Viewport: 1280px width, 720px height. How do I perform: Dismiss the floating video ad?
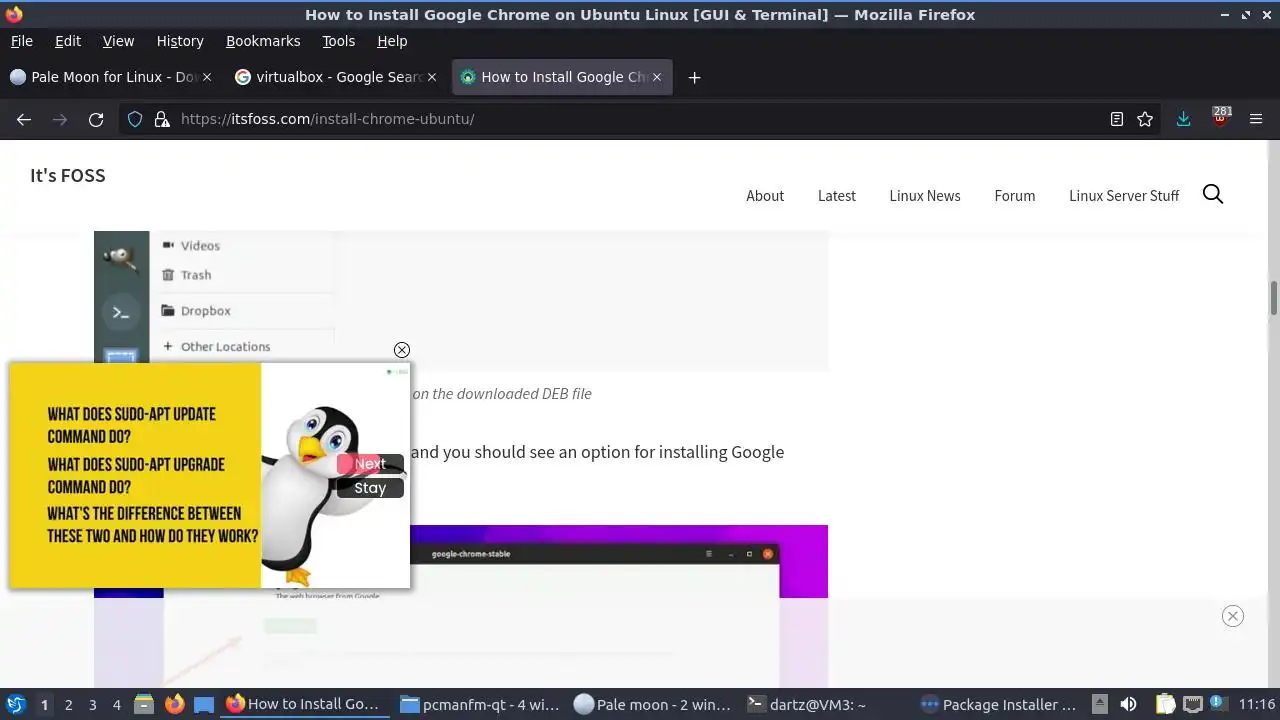click(x=402, y=350)
